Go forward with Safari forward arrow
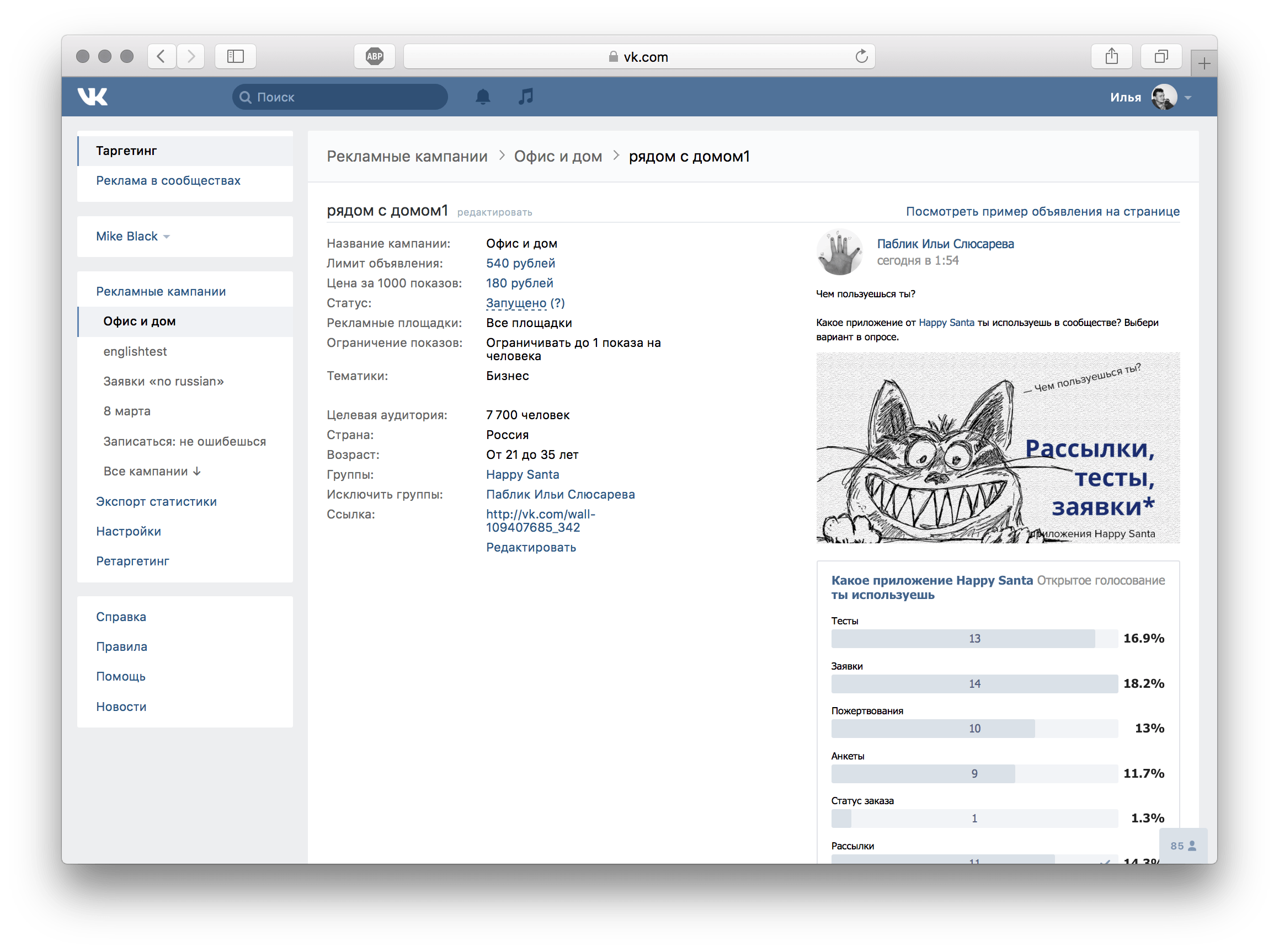The width and height of the screenshot is (1279, 952). tap(191, 56)
